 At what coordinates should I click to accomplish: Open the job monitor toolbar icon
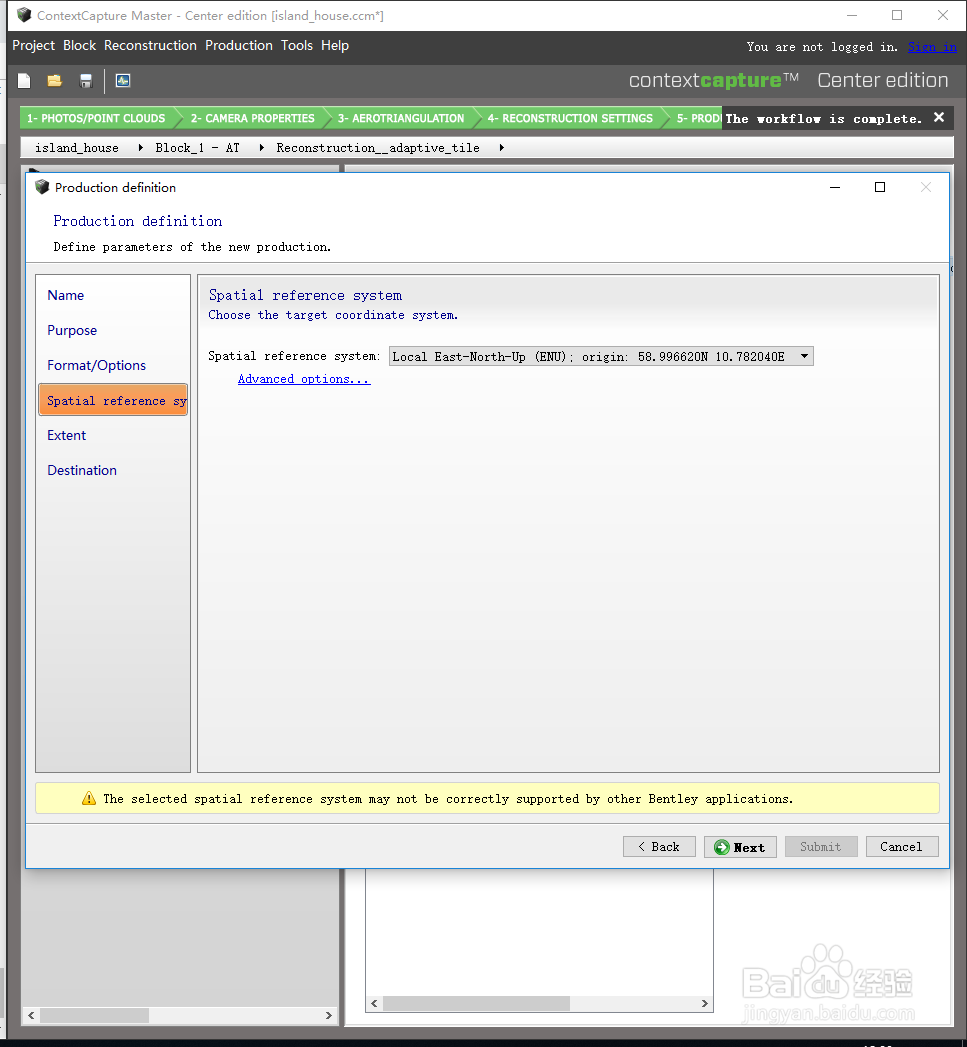coord(123,81)
